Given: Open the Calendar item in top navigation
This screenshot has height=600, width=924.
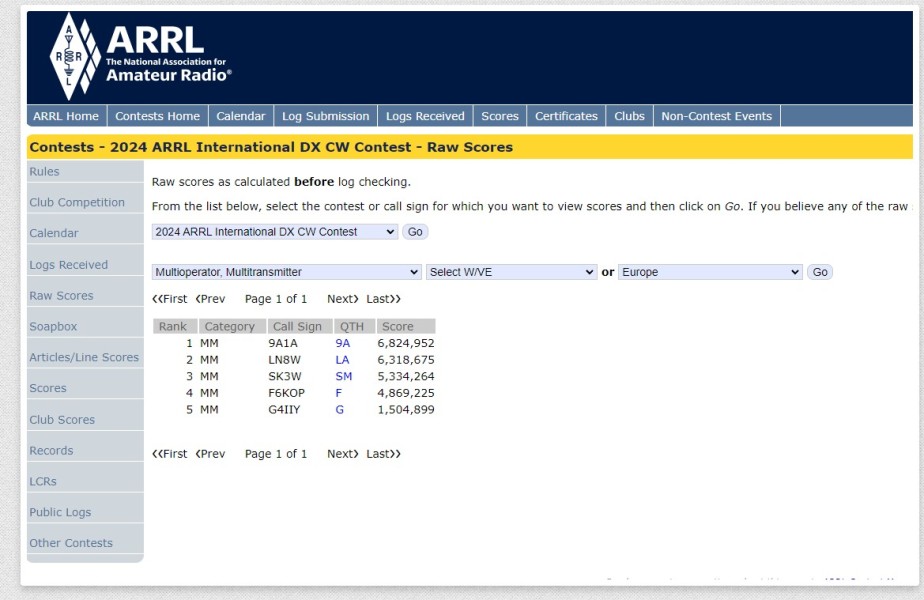Looking at the screenshot, I should 240,116.
